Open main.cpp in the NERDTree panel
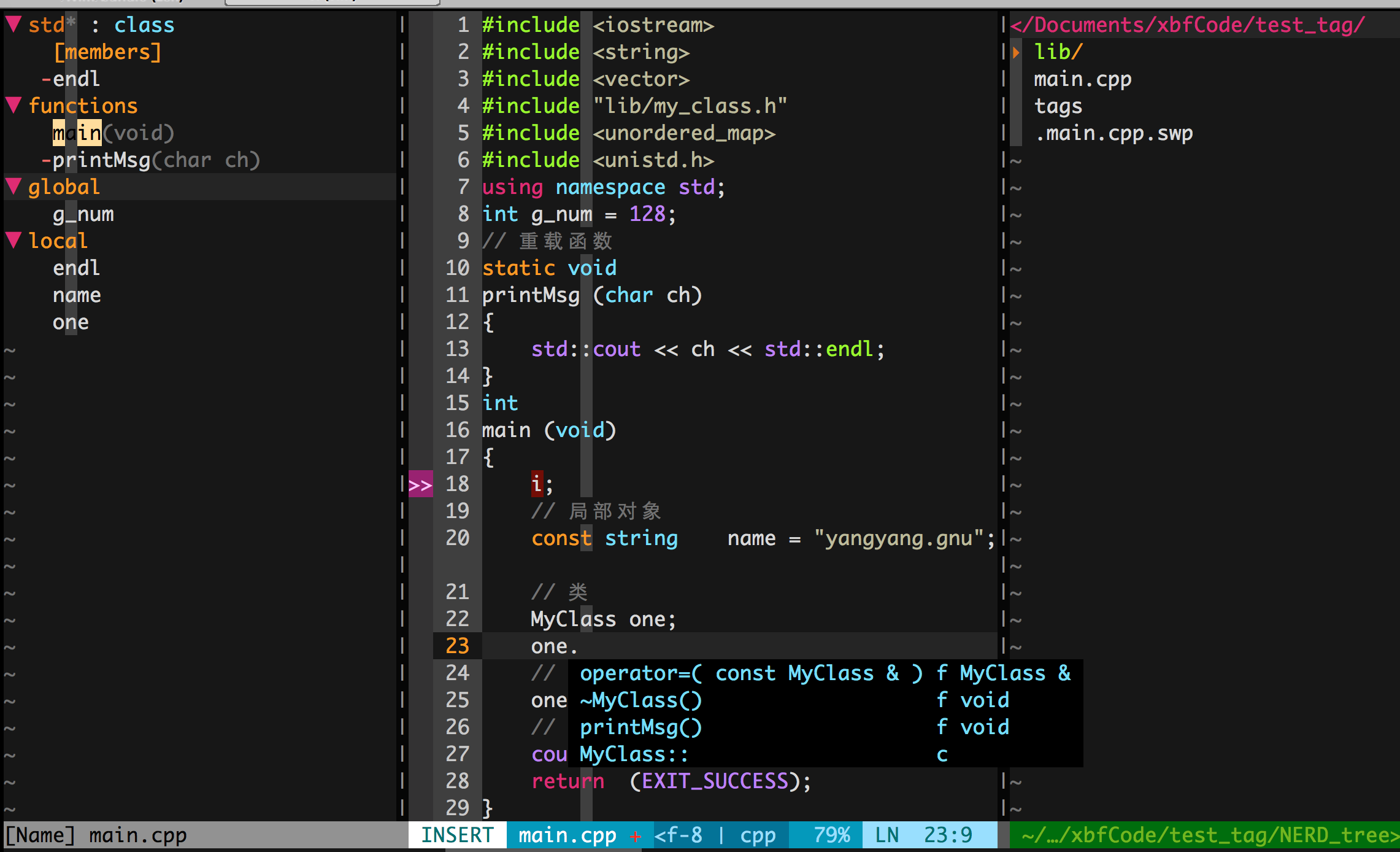The height and width of the screenshot is (852, 1400). [x=1083, y=79]
